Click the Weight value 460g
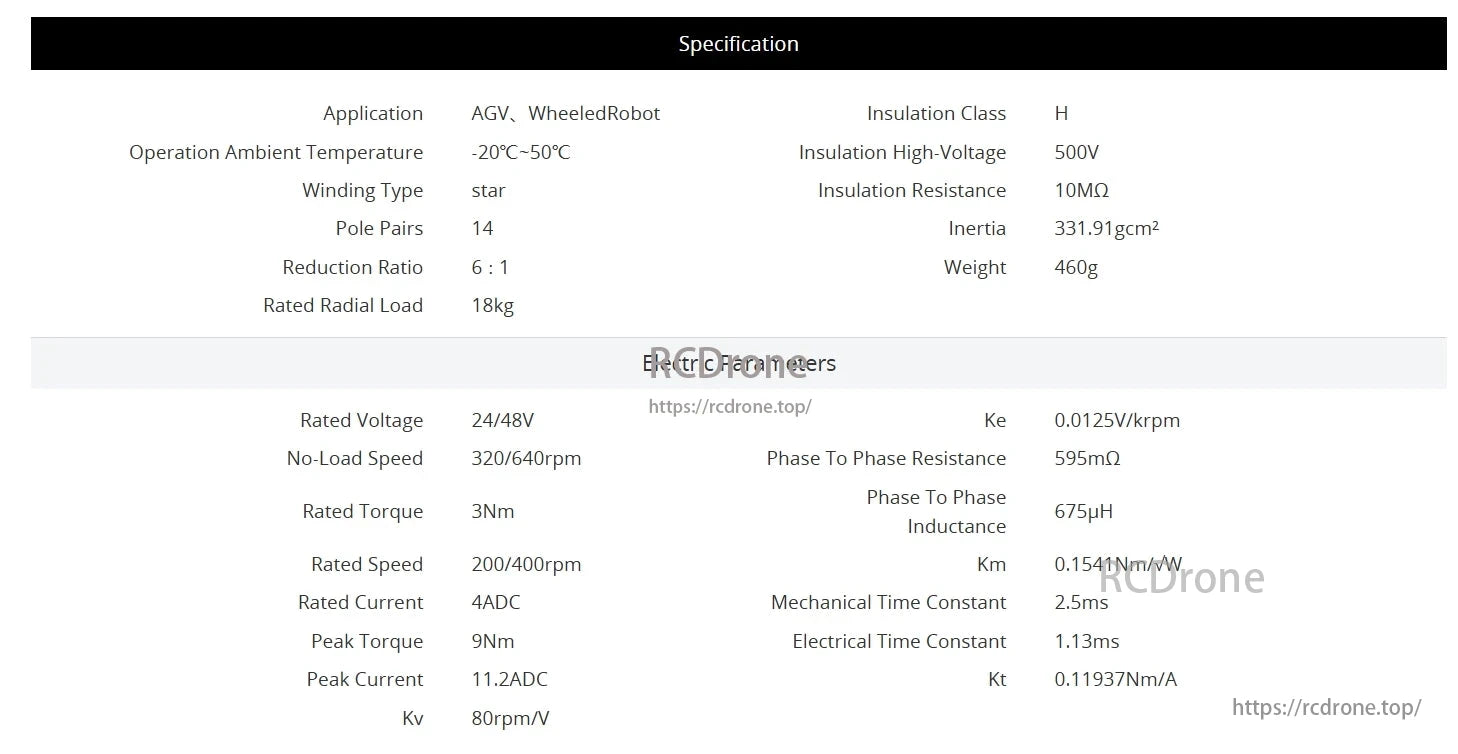The width and height of the screenshot is (1458, 754). [1076, 267]
